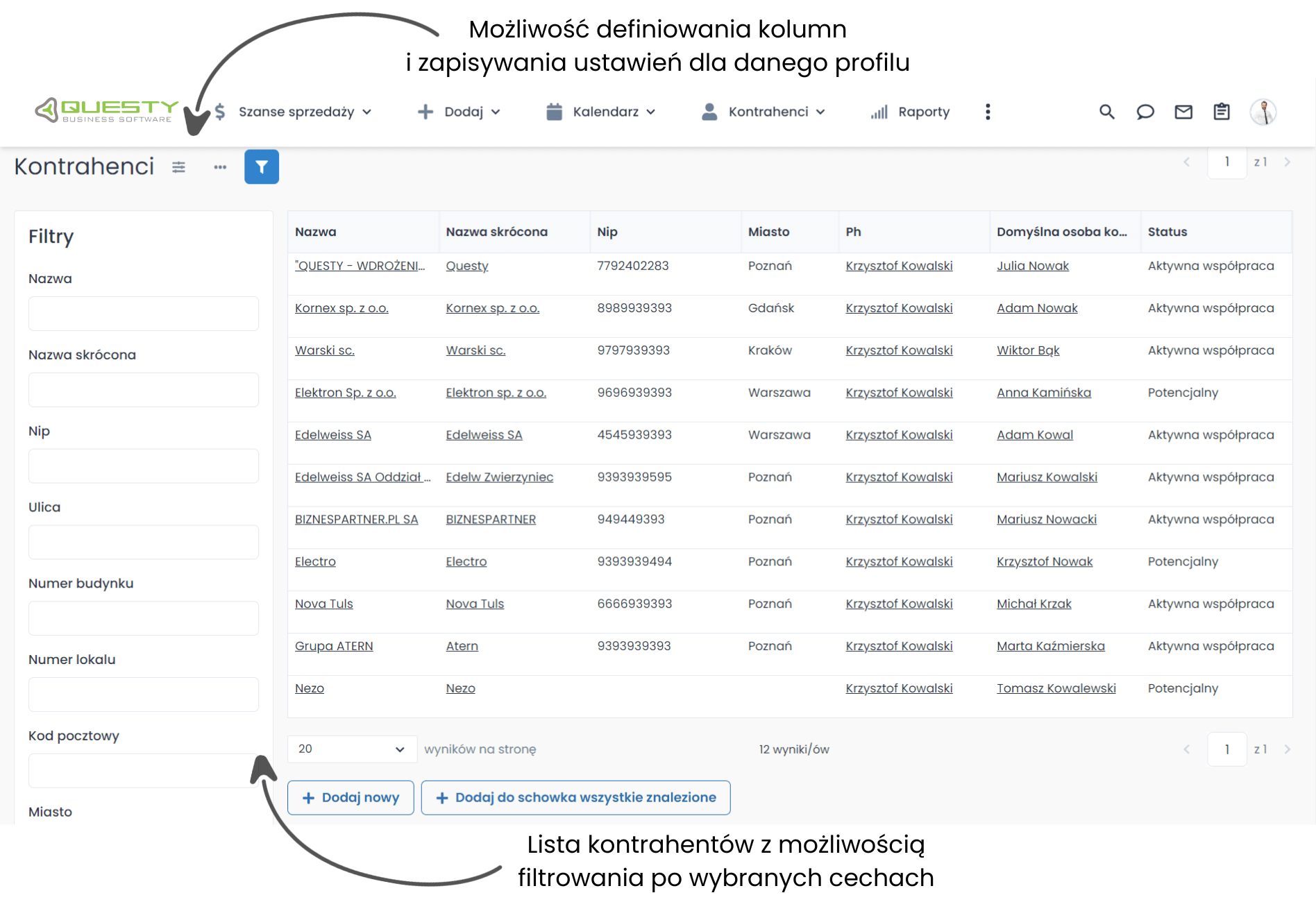1316x902 pixels.
Task: Open the Raporty menu item
Action: [910, 112]
